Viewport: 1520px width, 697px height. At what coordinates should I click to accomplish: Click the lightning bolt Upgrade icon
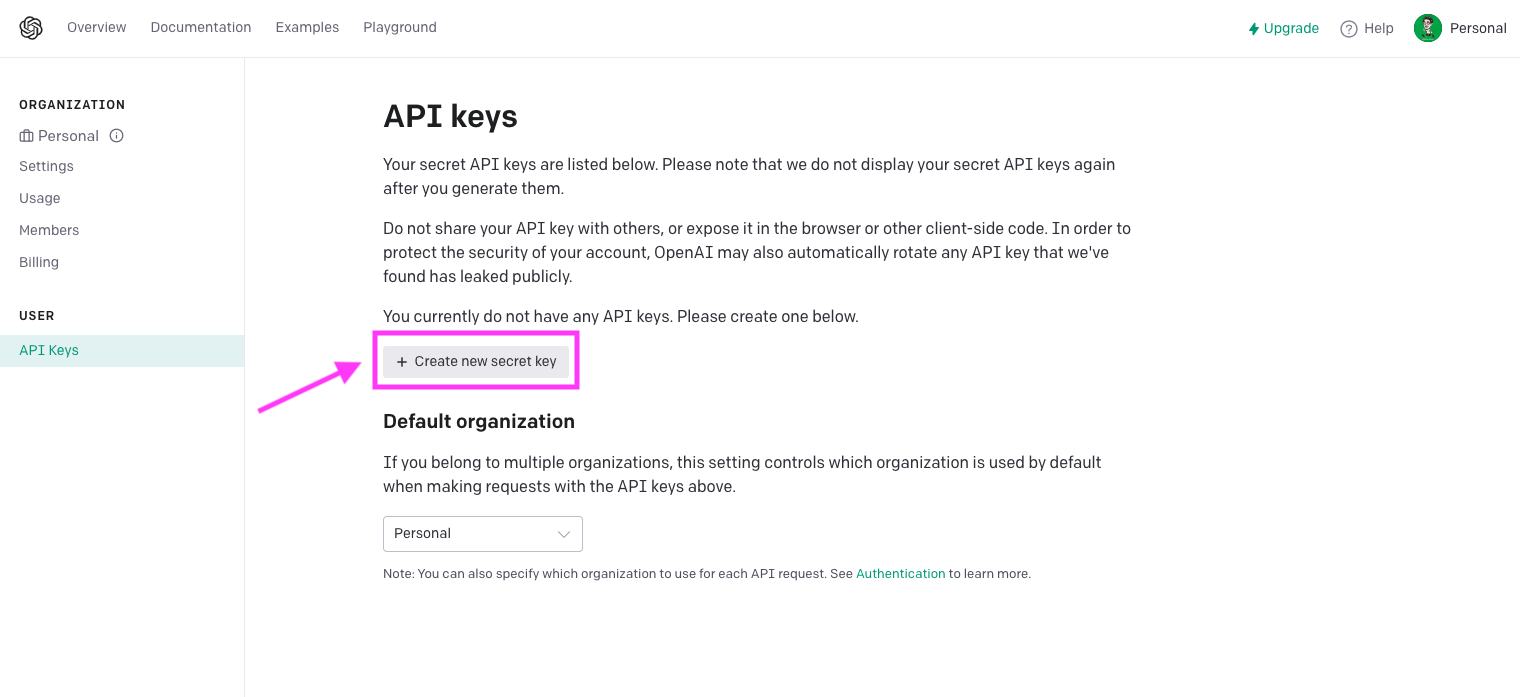[1253, 29]
